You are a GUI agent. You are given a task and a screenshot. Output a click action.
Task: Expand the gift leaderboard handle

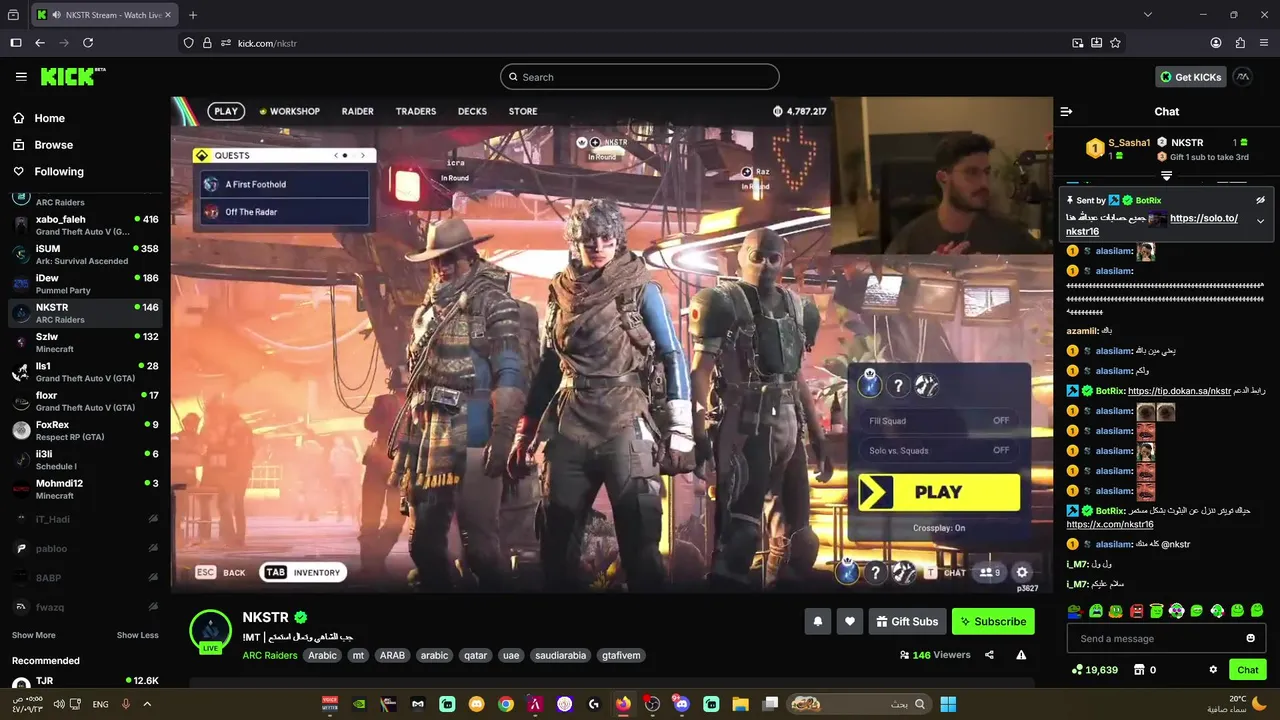(x=1166, y=176)
